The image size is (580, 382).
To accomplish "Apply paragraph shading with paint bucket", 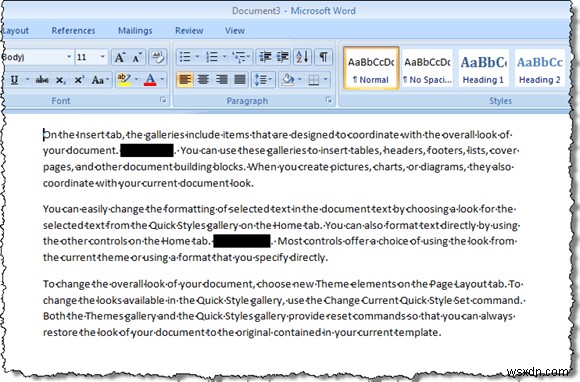I will (x=288, y=80).
